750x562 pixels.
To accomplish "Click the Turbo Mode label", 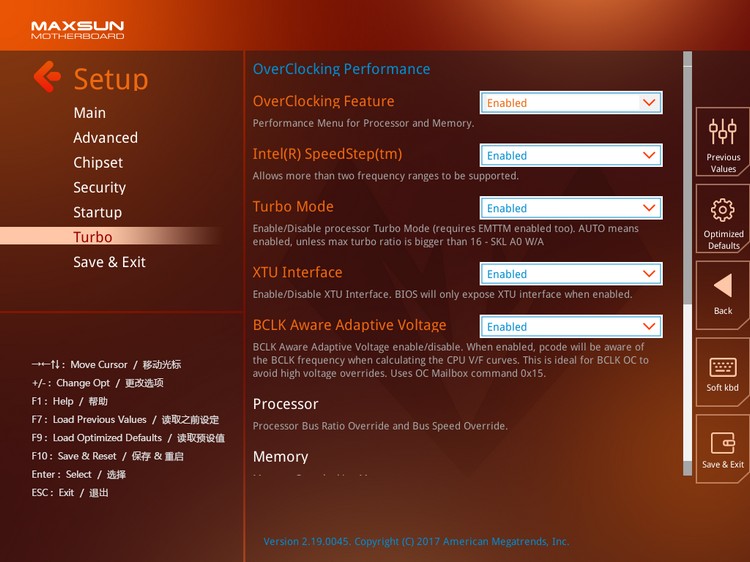I will pyautogui.click(x=293, y=207).
